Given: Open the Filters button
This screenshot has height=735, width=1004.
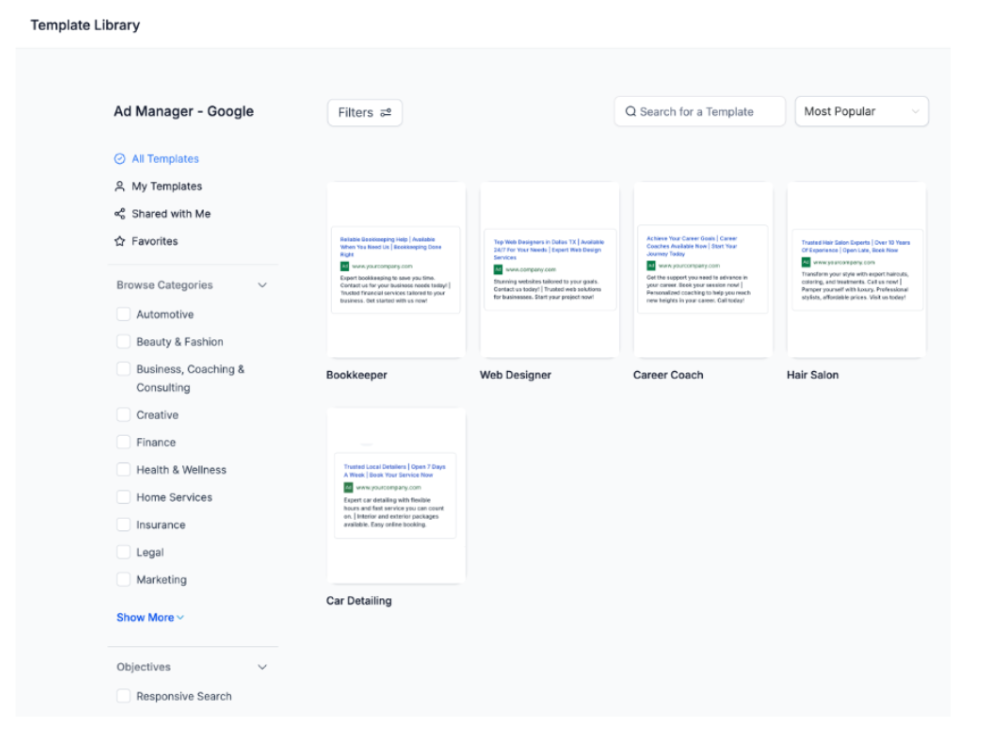Looking at the screenshot, I should click(364, 113).
